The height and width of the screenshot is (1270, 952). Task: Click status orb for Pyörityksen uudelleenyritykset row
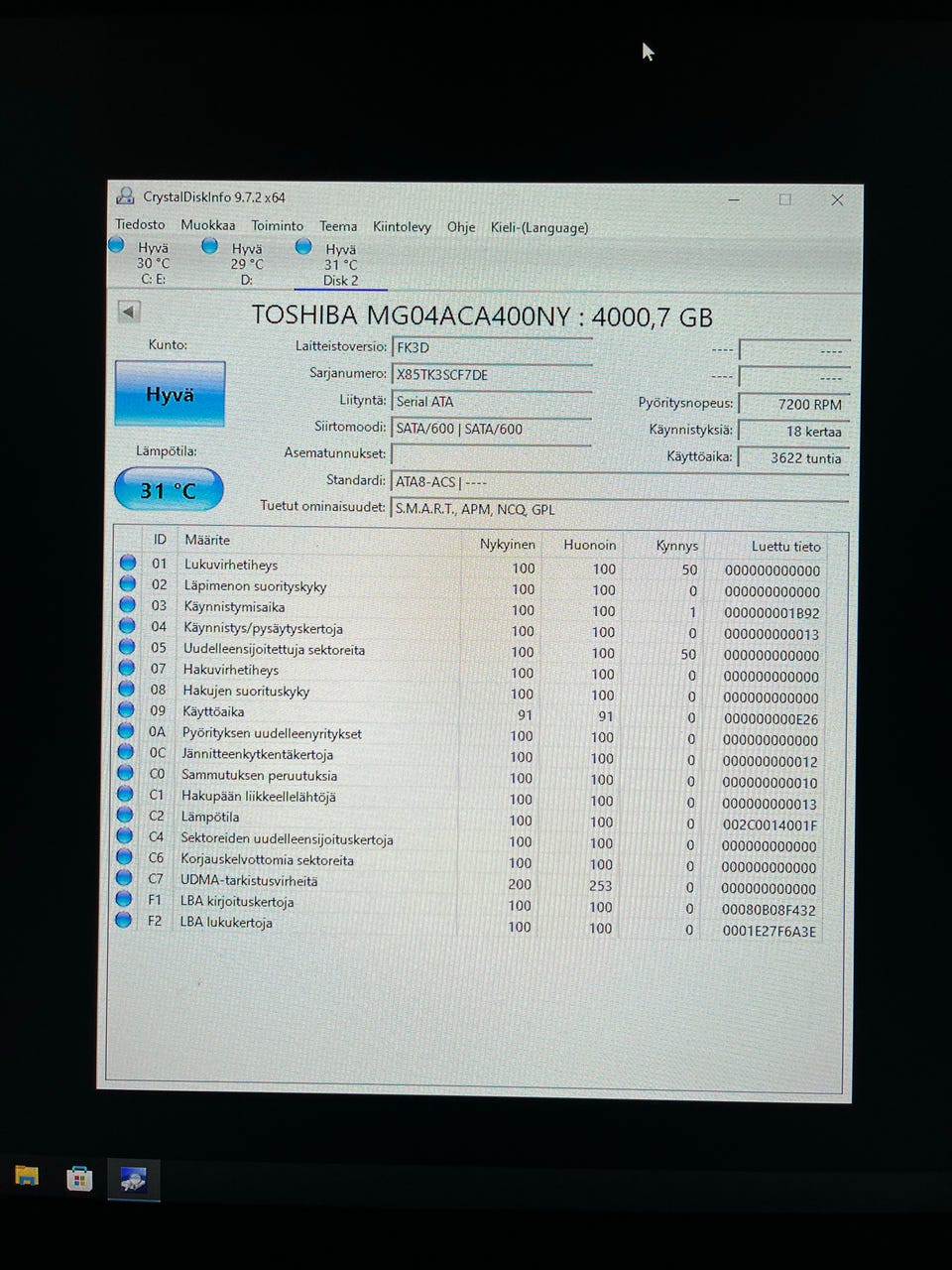pyautogui.click(x=126, y=731)
